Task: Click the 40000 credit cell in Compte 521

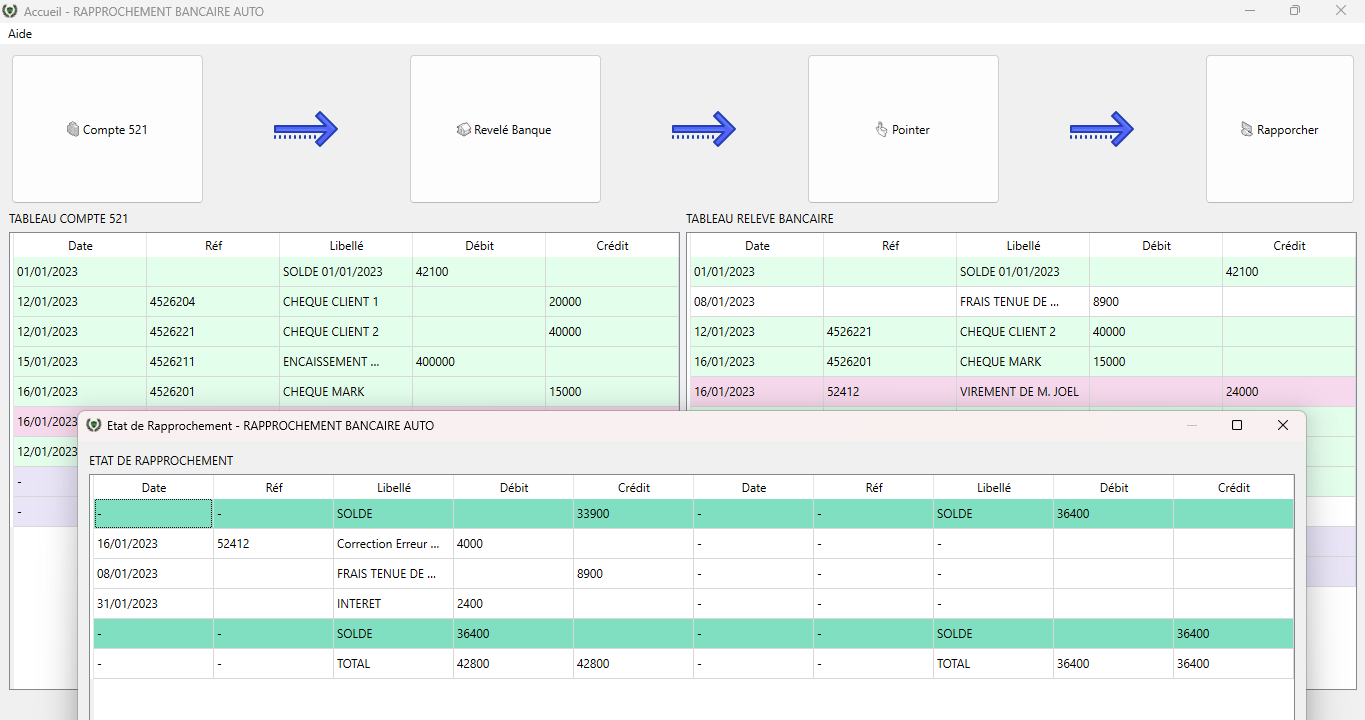Action: point(612,332)
